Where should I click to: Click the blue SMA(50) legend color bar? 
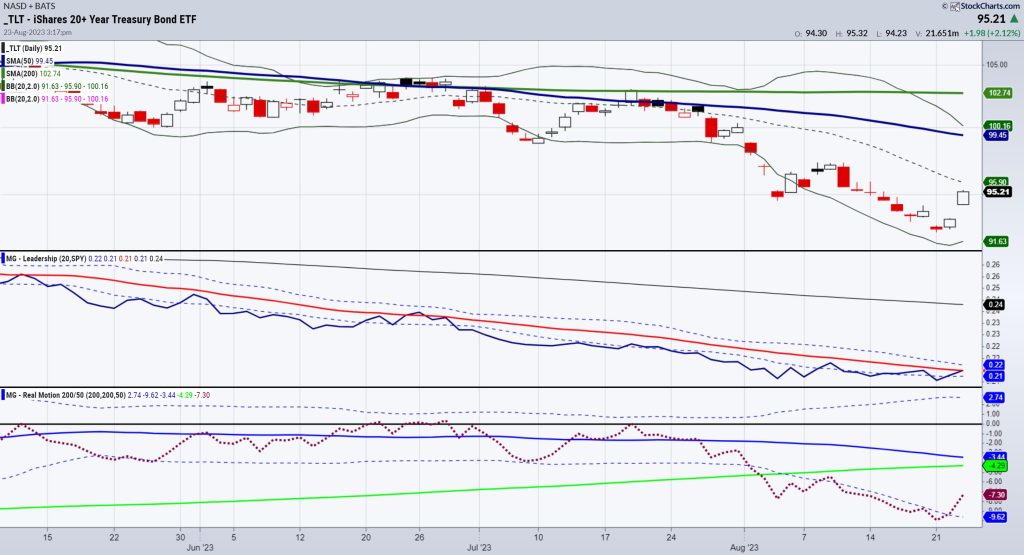(3, 61)
